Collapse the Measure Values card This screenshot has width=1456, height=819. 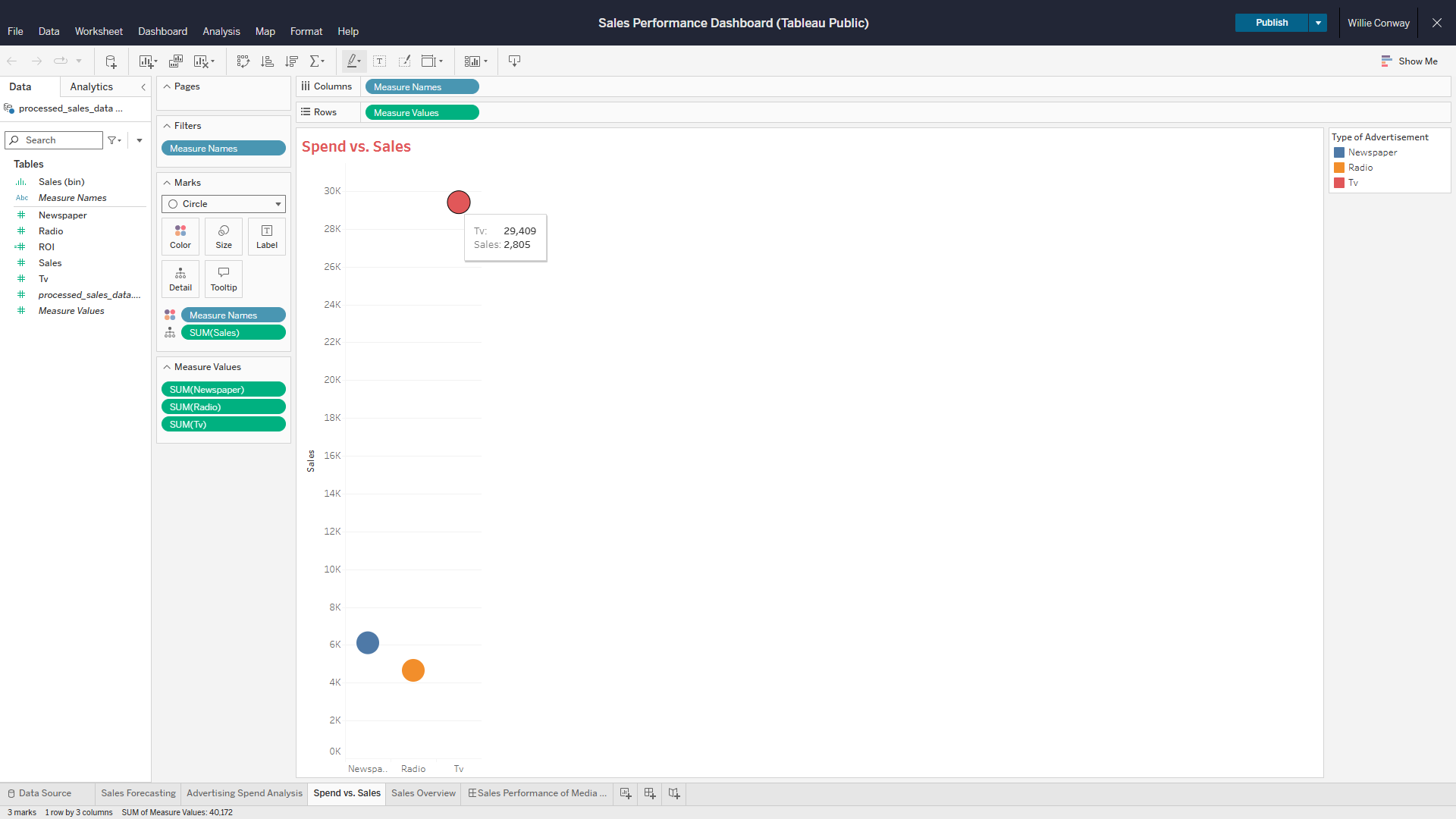coord(167,367)
